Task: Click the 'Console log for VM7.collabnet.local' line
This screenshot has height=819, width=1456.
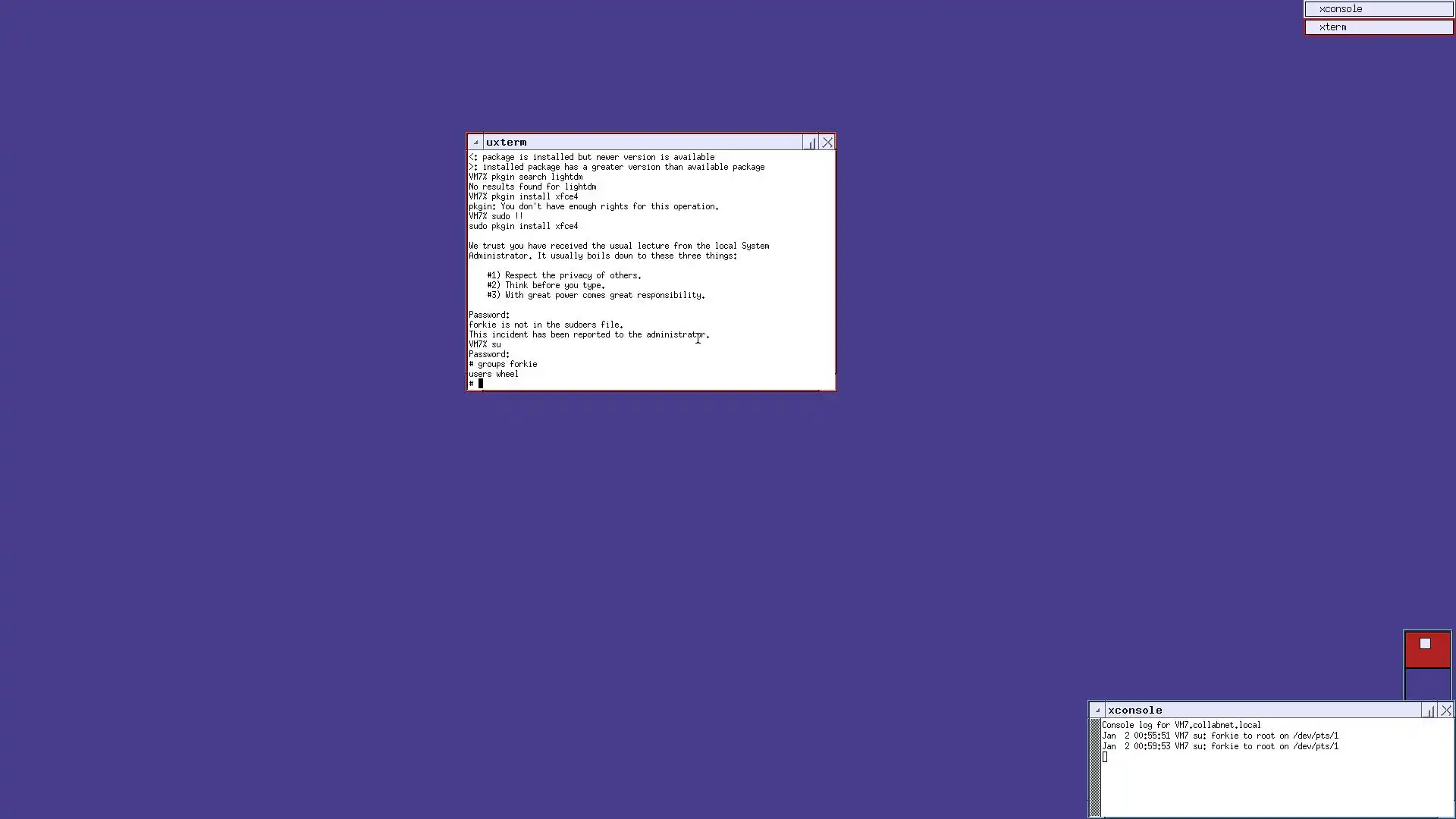Action: [1181, 725]
